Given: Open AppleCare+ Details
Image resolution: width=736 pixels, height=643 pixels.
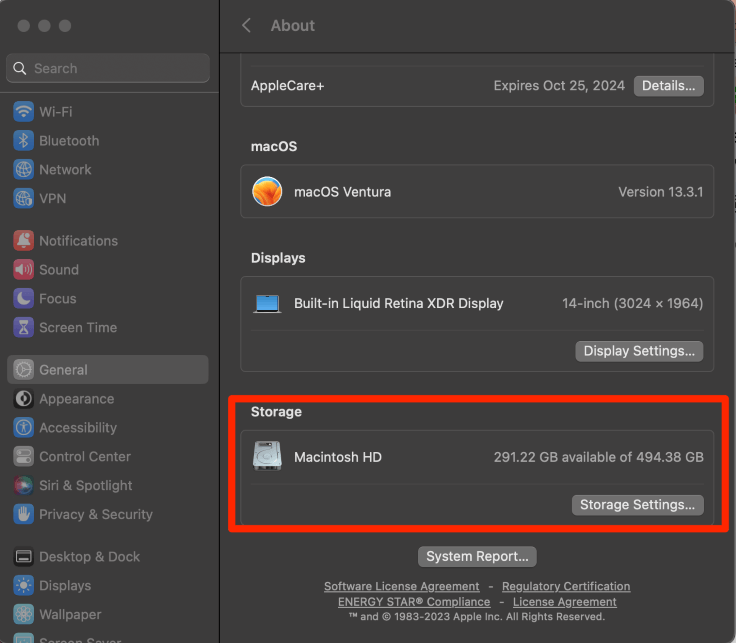Looking at the screenshot, I should [668, 86].
